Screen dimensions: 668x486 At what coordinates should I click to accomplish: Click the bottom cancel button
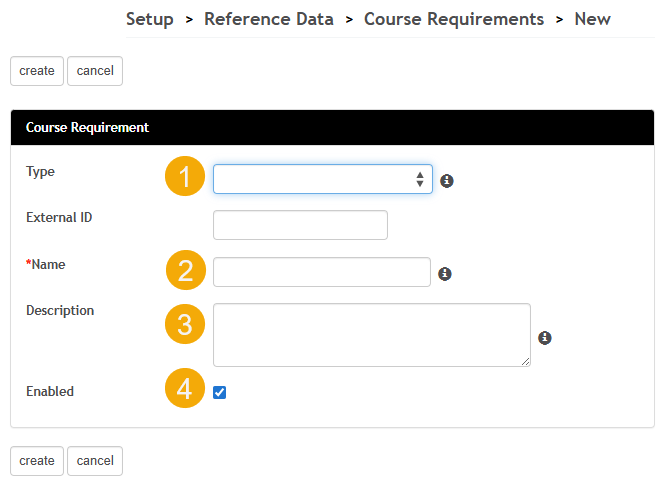click(95, 461)
